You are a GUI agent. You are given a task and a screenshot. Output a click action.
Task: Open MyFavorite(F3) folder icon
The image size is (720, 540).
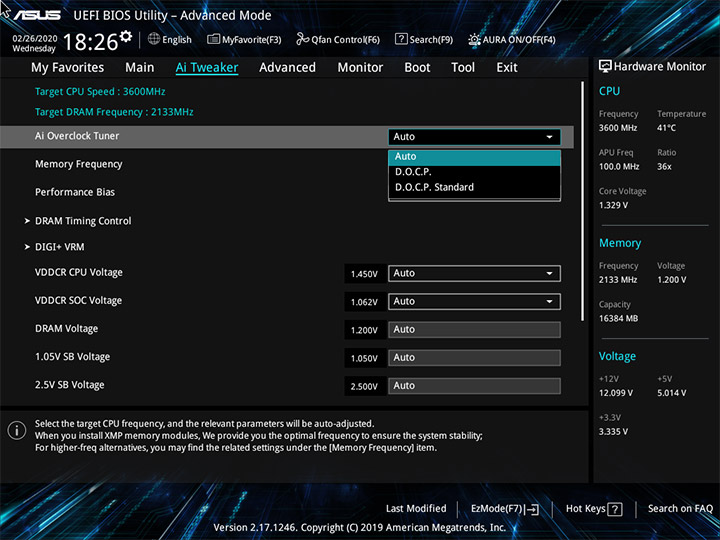point(213,39)
